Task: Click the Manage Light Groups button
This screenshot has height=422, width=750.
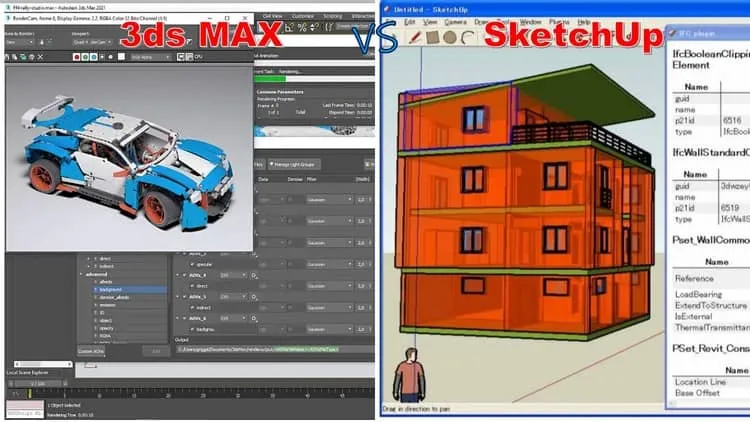Action: [294, 164]
